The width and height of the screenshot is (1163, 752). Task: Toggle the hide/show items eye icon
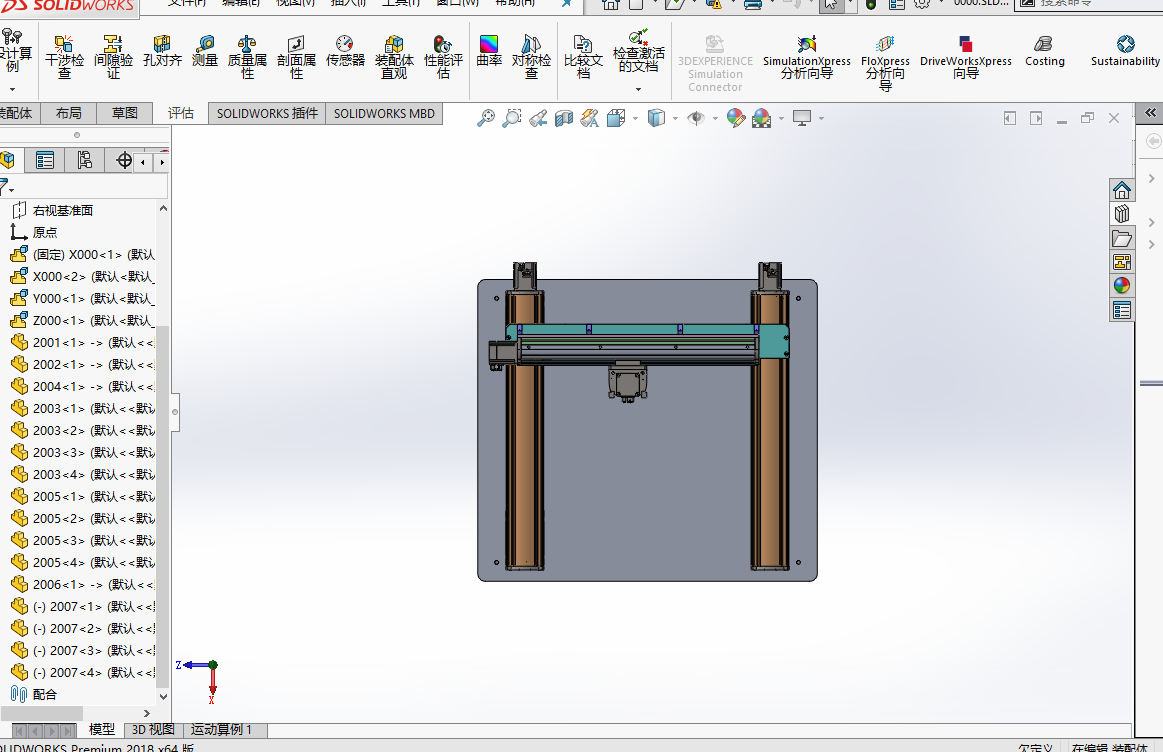coord(697,117)
